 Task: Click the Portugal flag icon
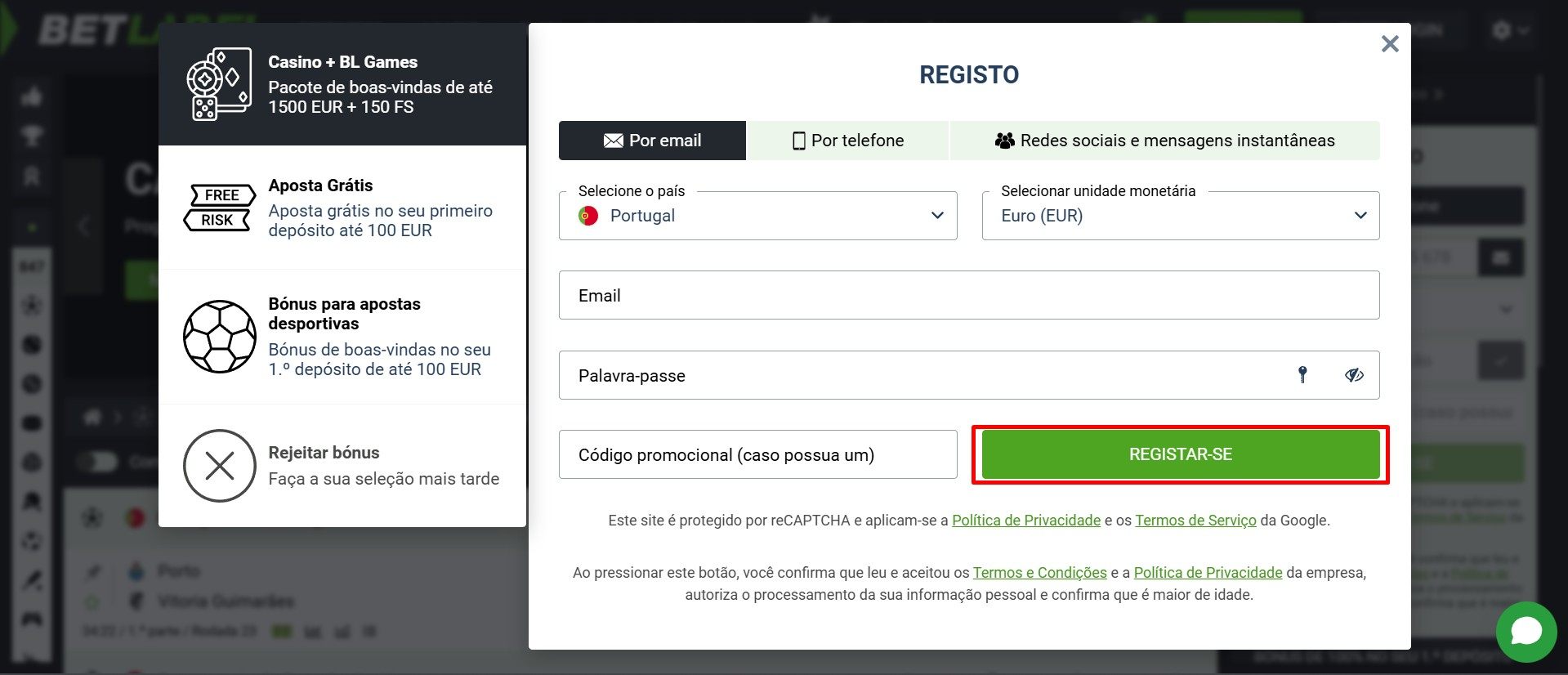[x=588, y=216]
